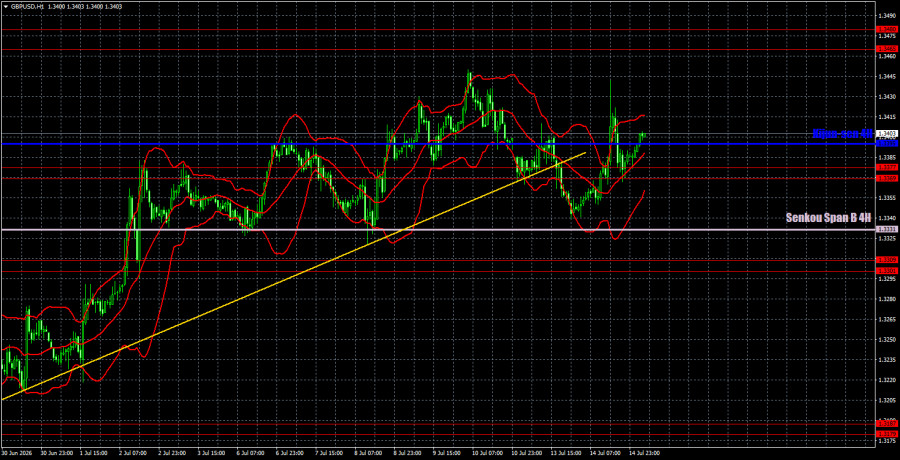Image resolution: width=900 pixels, height=460 pixels.
Task: Open the chart menu triangle beside GBPUSD,H1
Action: coord(5,6)
